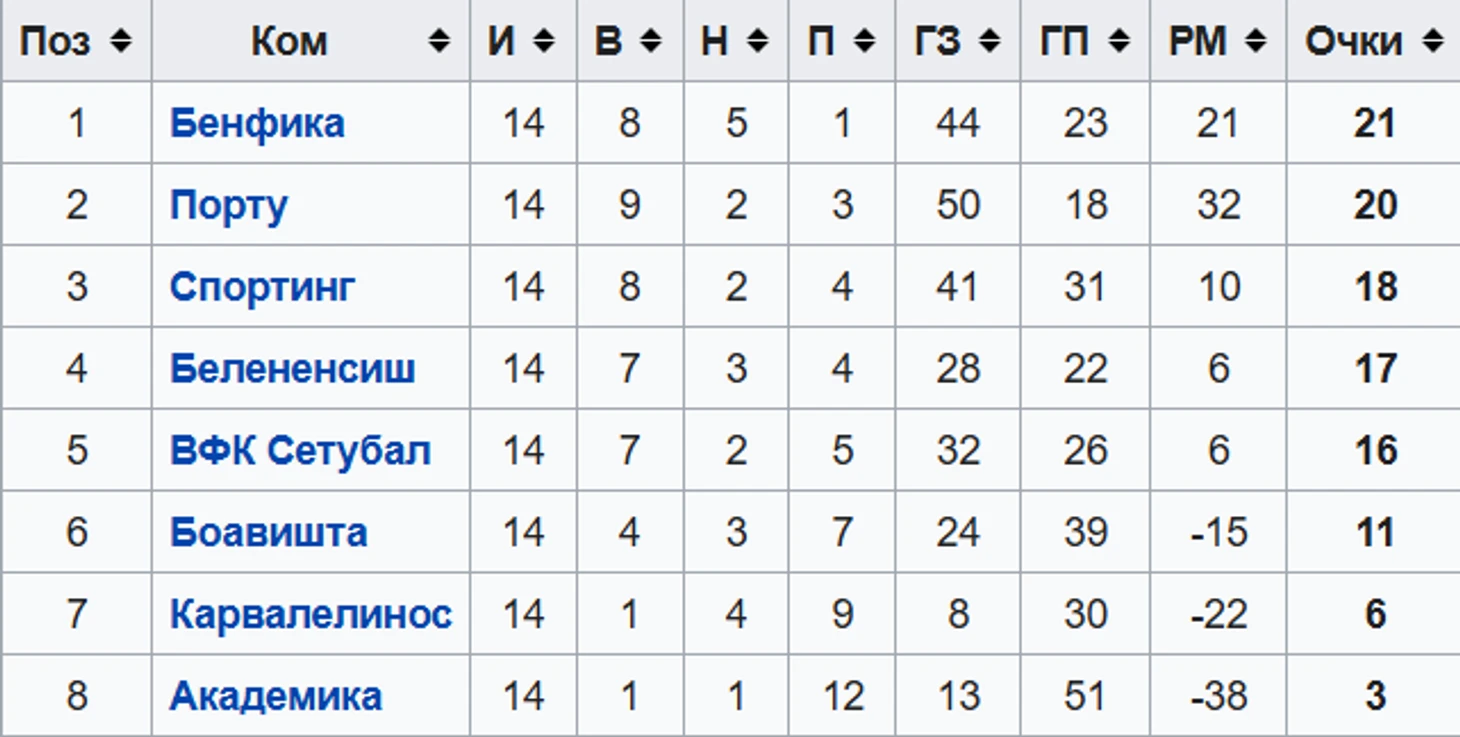Open the Бенфика team link

pos(257,124)
